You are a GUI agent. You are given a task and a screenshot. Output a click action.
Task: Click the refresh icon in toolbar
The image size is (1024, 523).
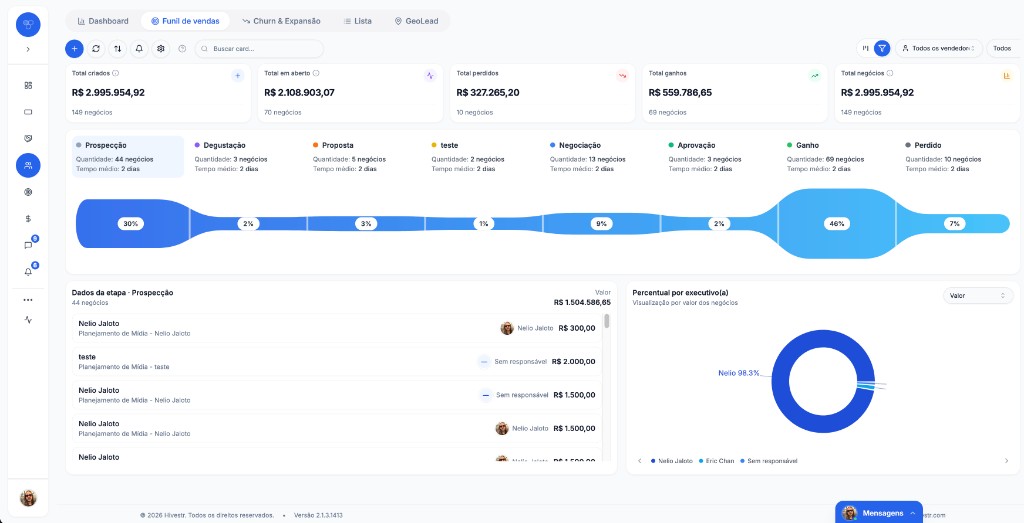[96, 48]
